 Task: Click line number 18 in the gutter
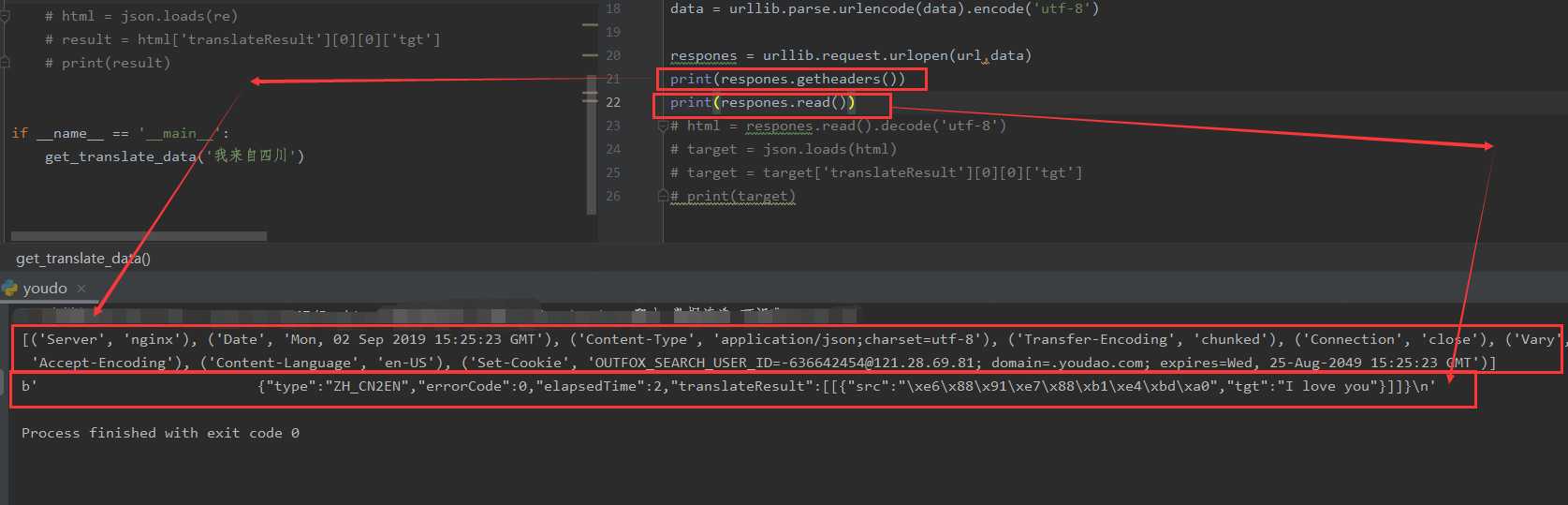[613, 8]
